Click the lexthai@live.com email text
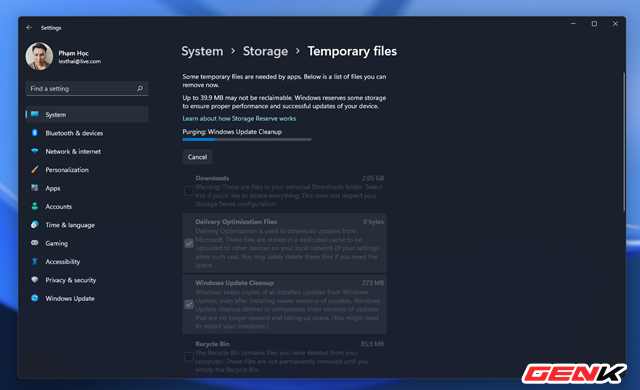 click(80, 61)
